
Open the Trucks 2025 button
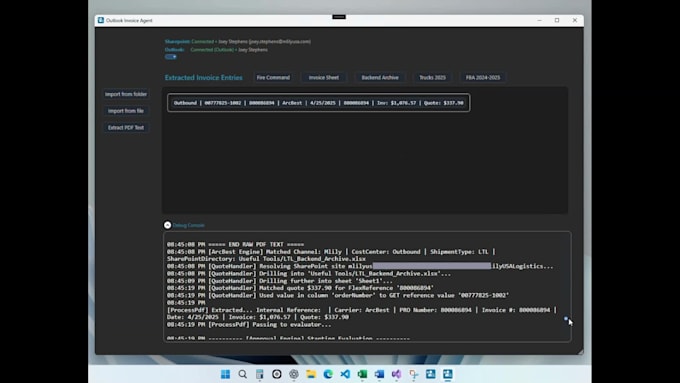click(432, 78)
